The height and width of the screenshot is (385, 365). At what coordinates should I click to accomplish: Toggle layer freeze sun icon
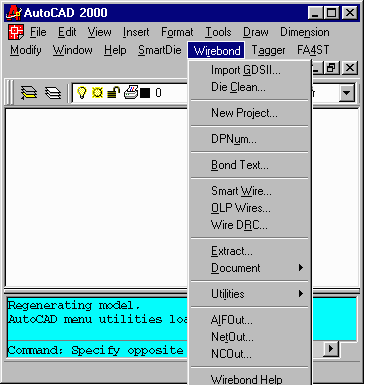[x=97, y=92]
